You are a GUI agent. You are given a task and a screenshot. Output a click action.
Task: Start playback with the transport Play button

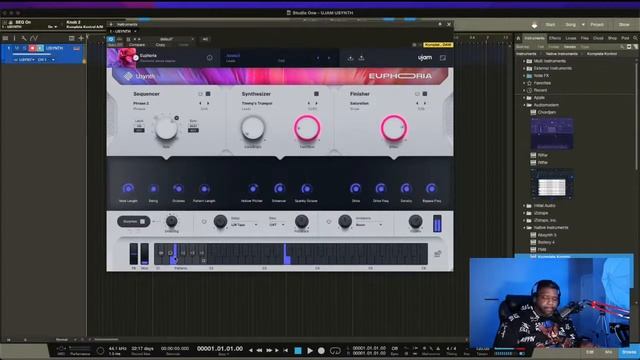click(310, 350)
